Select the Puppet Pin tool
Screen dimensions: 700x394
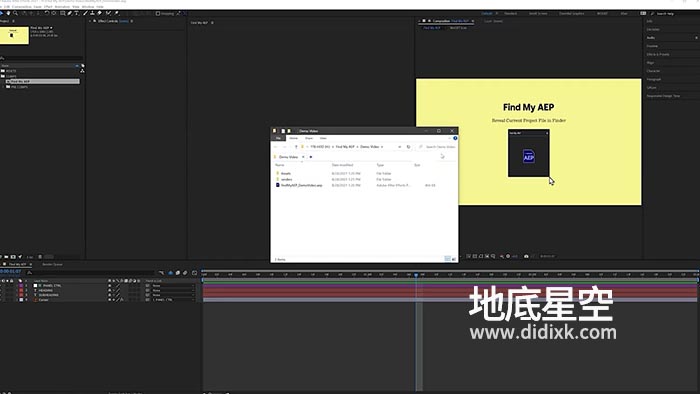click(117, 13)
